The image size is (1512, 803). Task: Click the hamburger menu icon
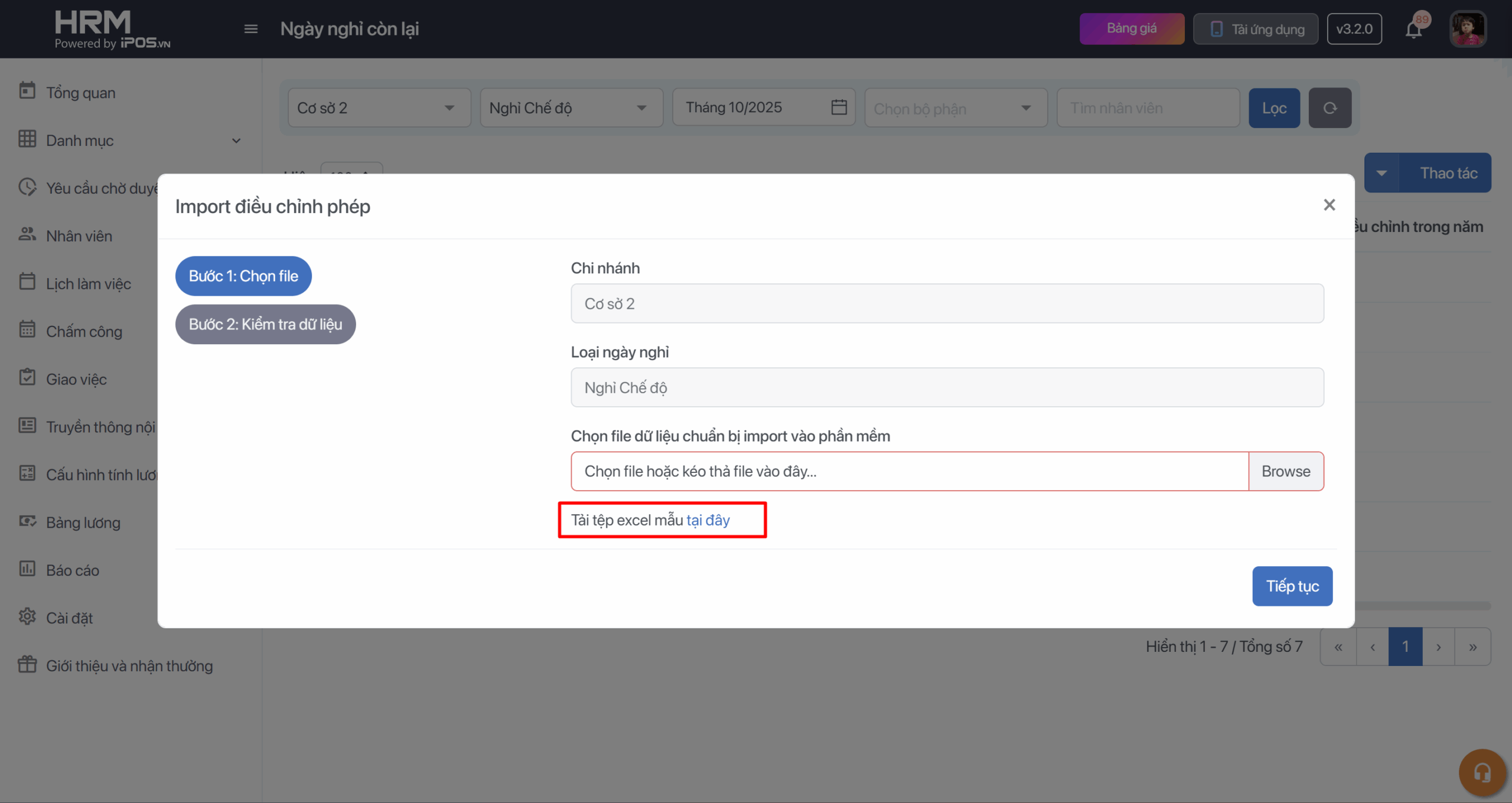coord(250,29)
